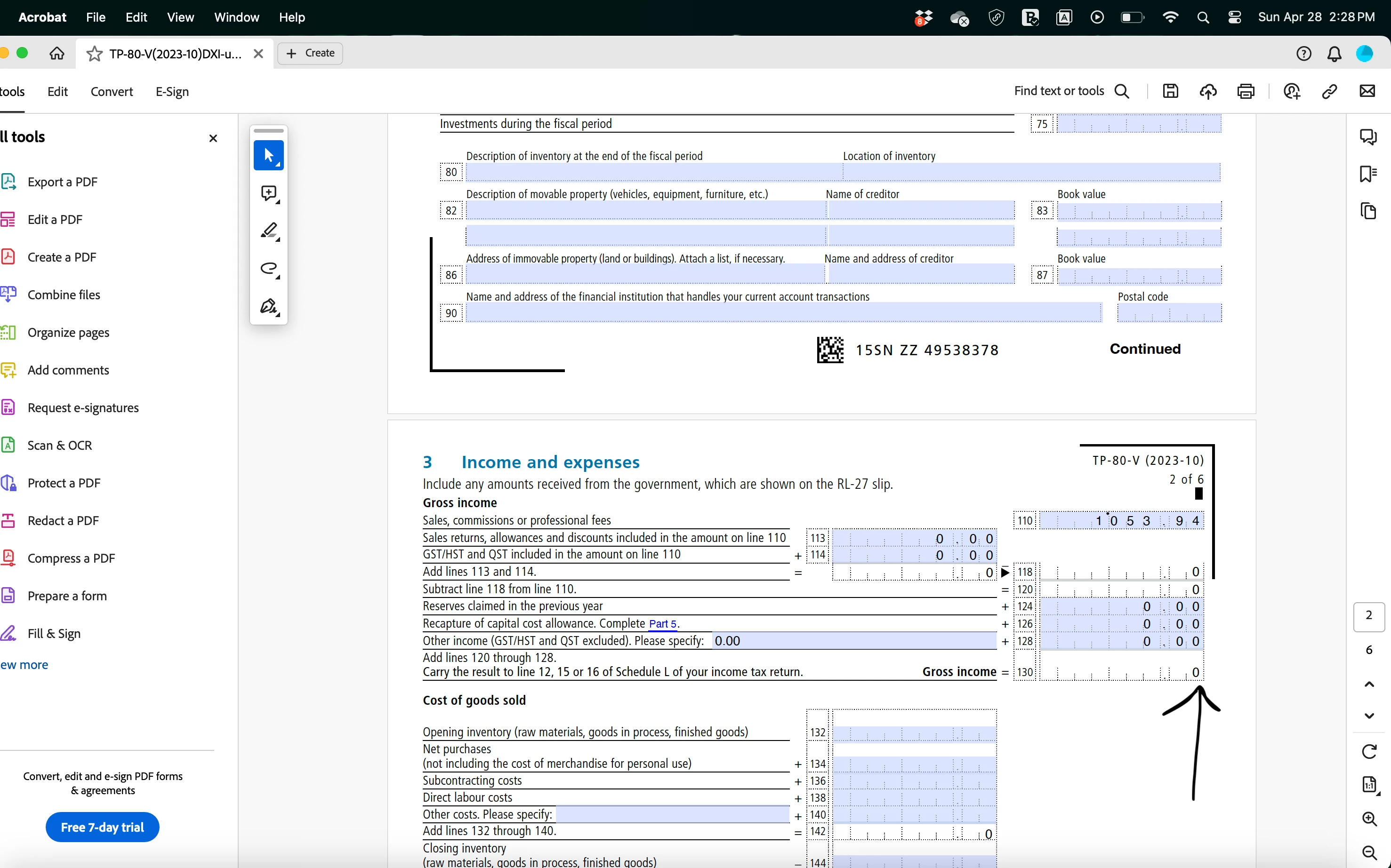Open the Part 5 hyperlink
The width and height of the screenshot is (1391, 868).
pos(662,624)
